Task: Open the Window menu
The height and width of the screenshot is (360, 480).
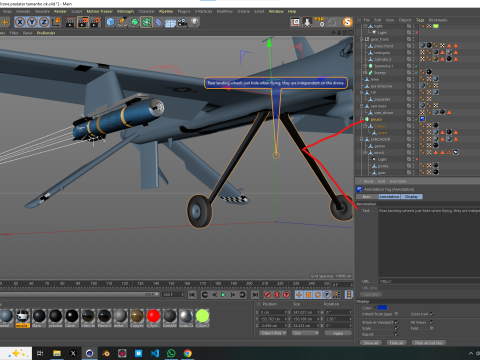Action: (276, 11)
